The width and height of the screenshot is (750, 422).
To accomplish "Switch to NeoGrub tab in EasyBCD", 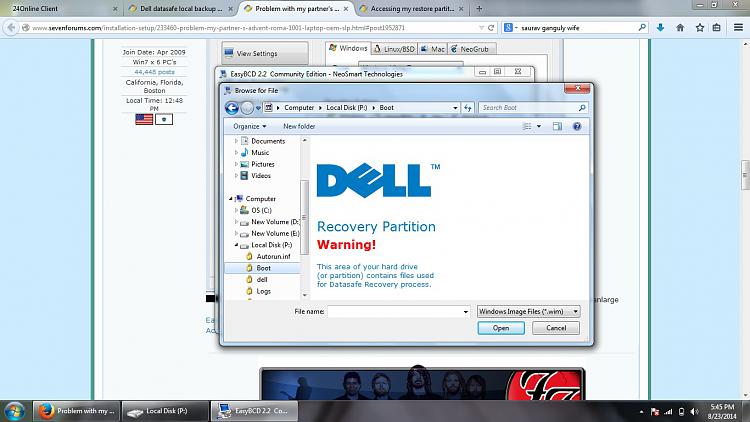I will [470, 49].
